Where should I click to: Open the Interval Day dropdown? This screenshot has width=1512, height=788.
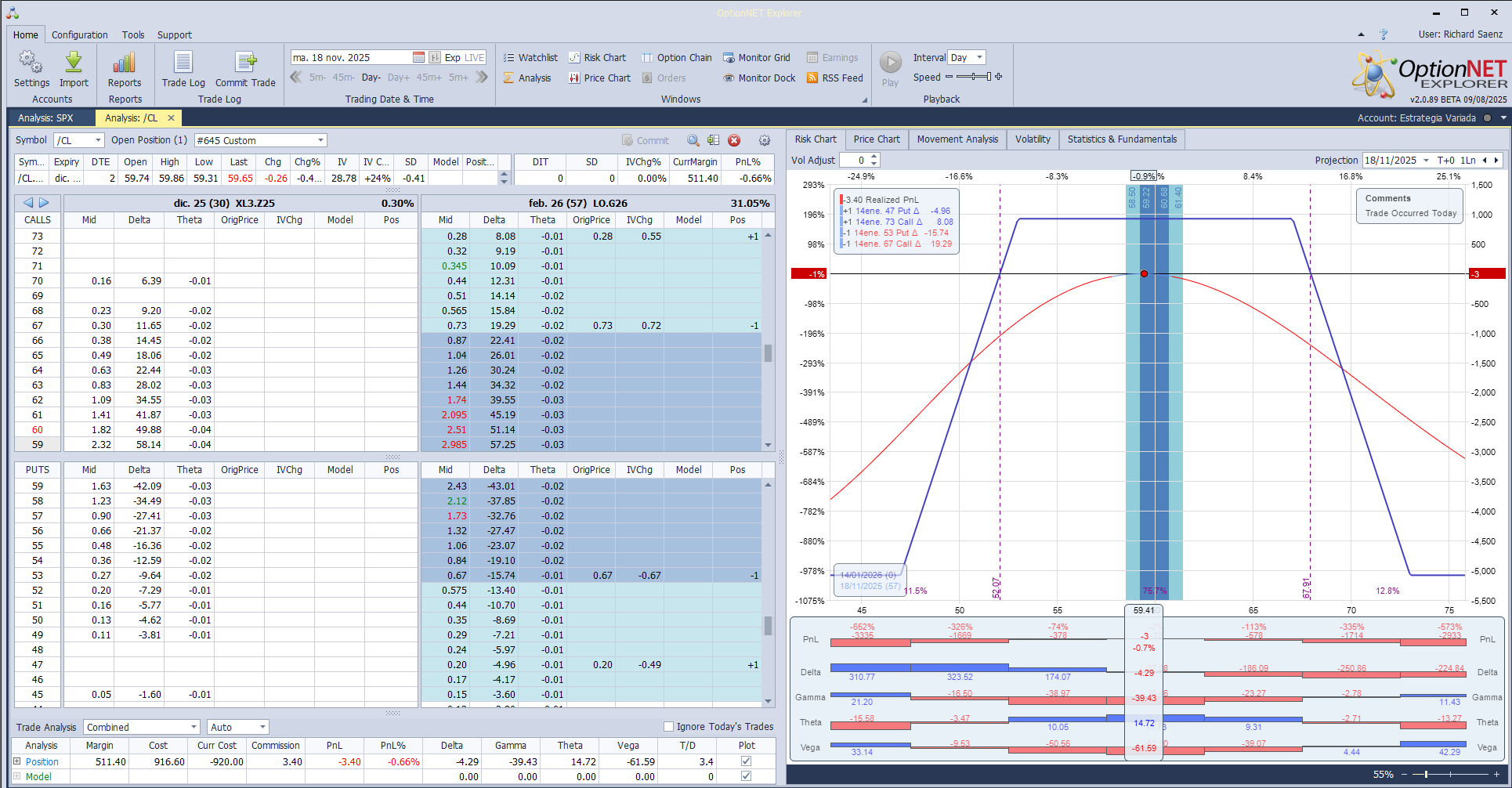click(x=979, y=57)
